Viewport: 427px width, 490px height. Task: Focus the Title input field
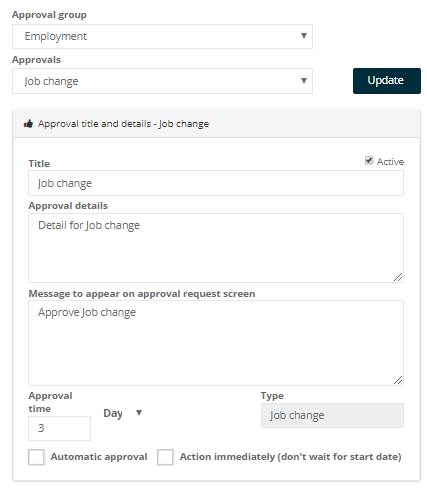click(216, 183)
